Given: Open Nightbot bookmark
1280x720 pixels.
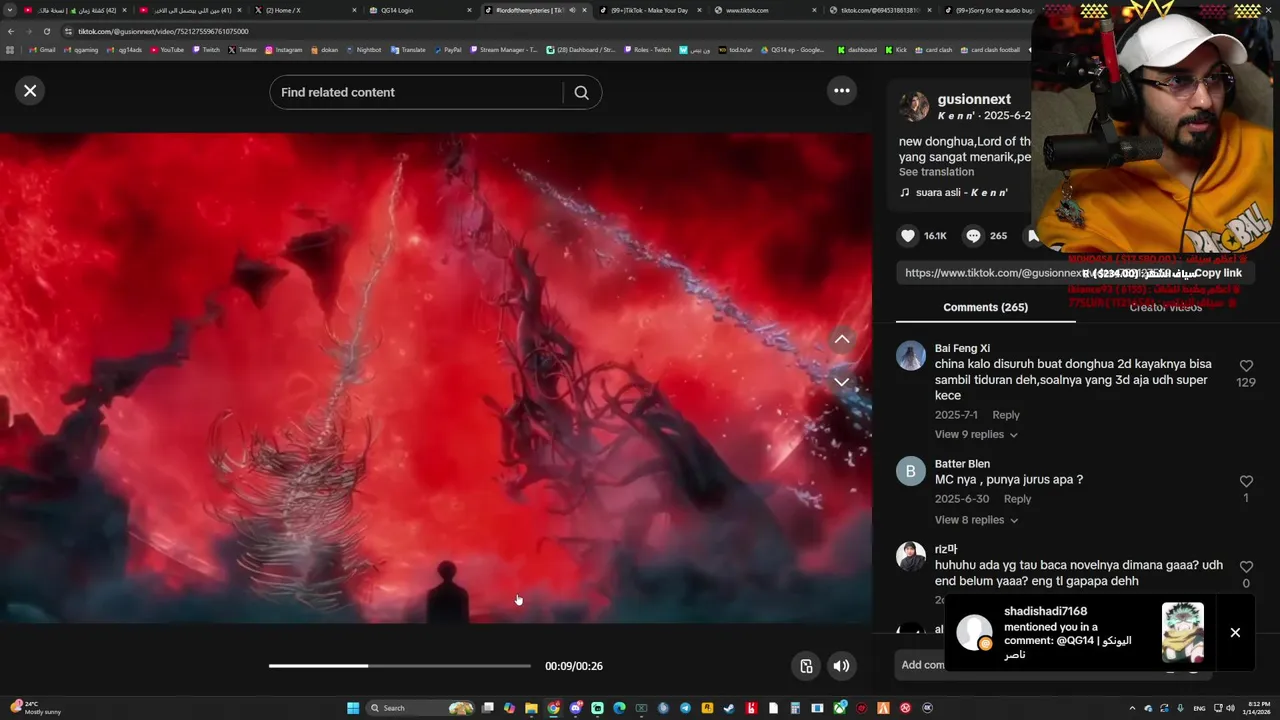Looking at the screenshot, I should (363, 49).
